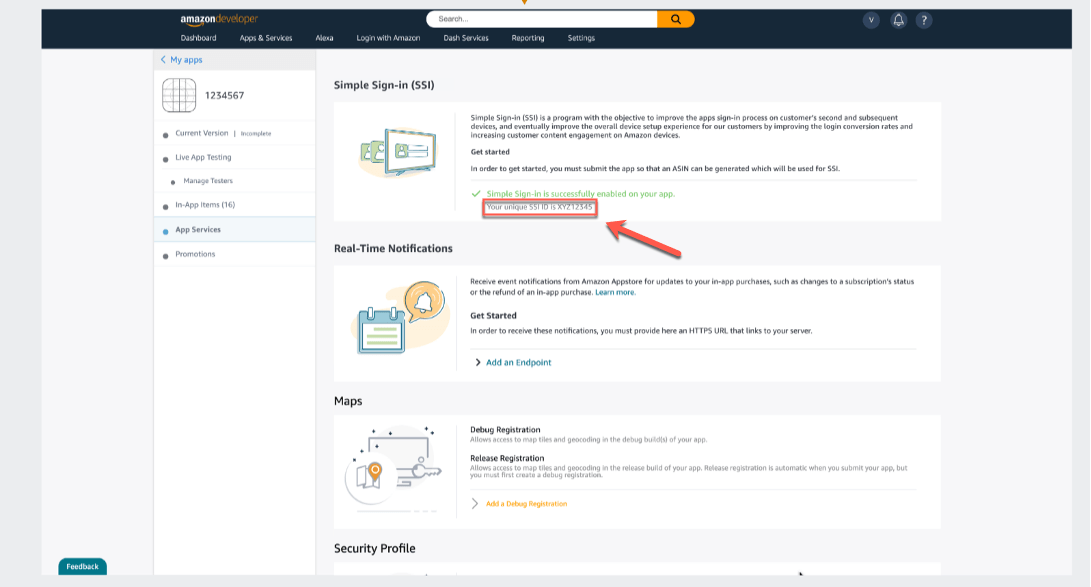This screenshot has height=587, width=1091.
Task: Open the V user account avatar
Action: (871, 20)
